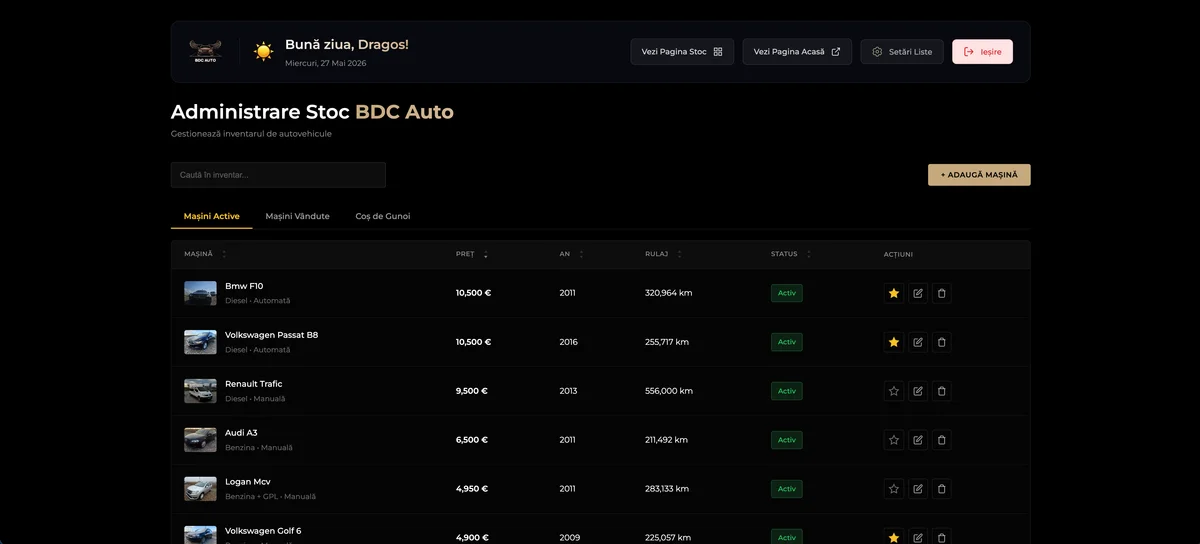
Task: Open Logan Mcv thumbnail image
Action: [x=200, y=489]
